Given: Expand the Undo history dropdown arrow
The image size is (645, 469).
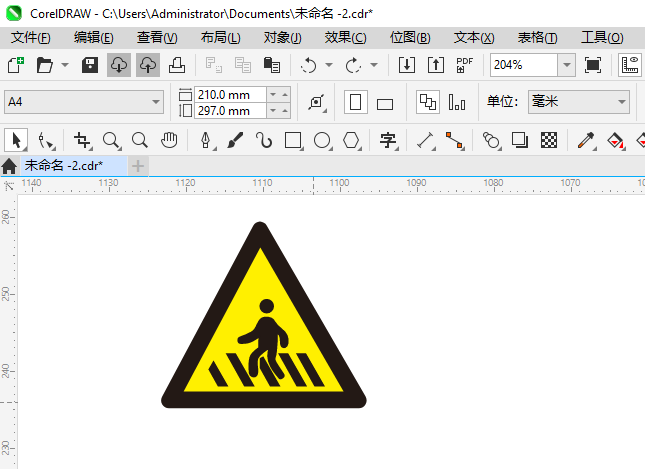Looking at the screenshot, I should [x=329, y=65].
